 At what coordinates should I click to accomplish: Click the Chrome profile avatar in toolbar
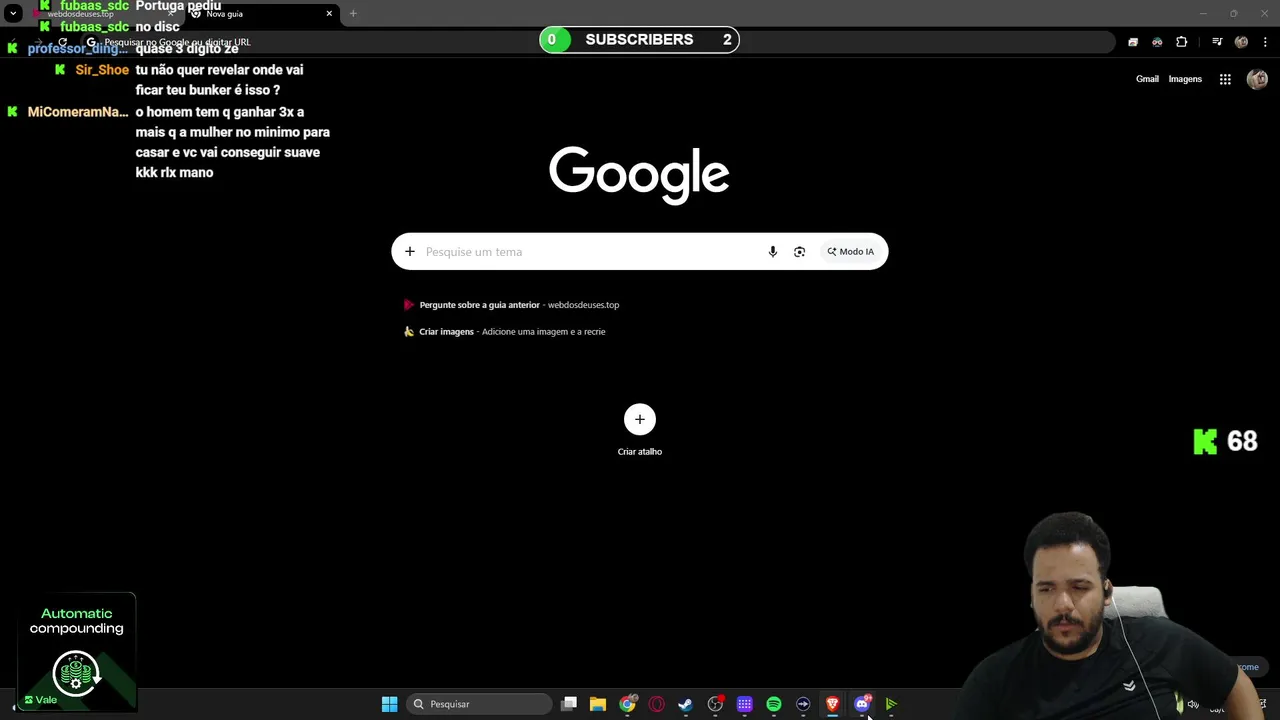[x=1241, y=42]
